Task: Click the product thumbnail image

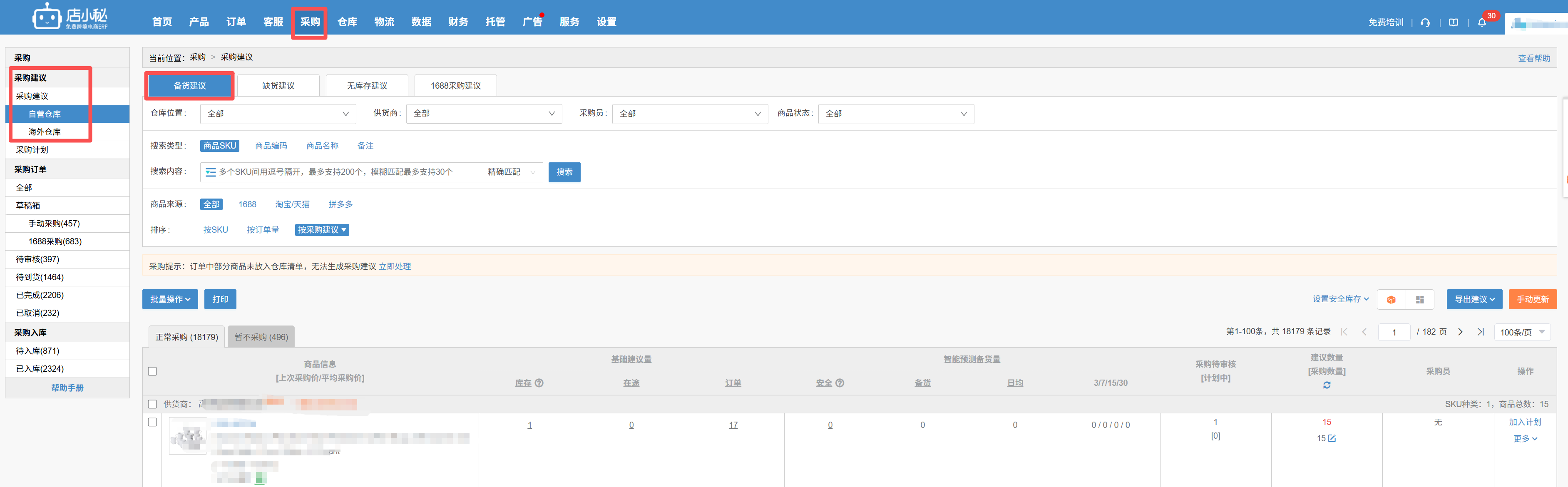Action: [187, 436]
